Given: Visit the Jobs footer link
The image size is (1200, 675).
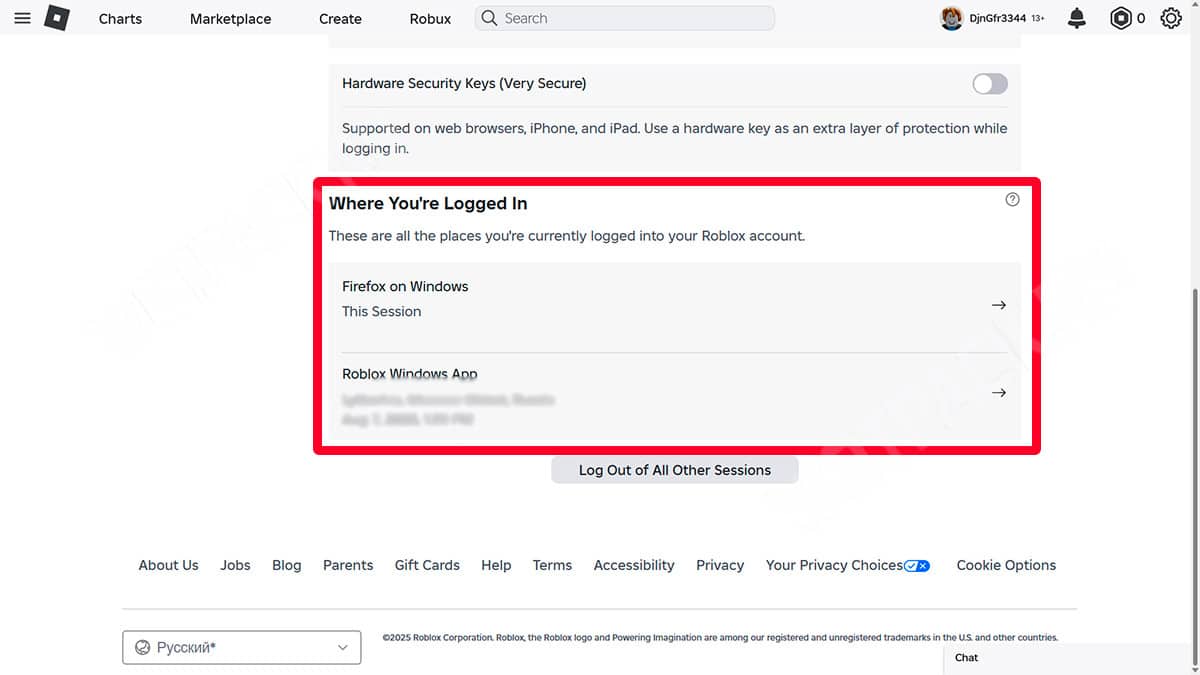Looking at the screenshot, I should coord(235,565).
